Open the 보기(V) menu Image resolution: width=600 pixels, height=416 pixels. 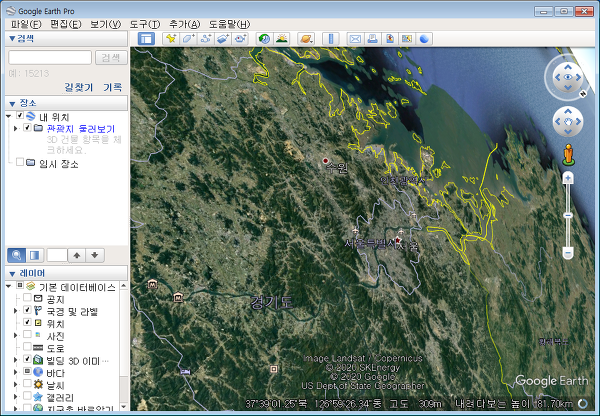click(105, 24)
